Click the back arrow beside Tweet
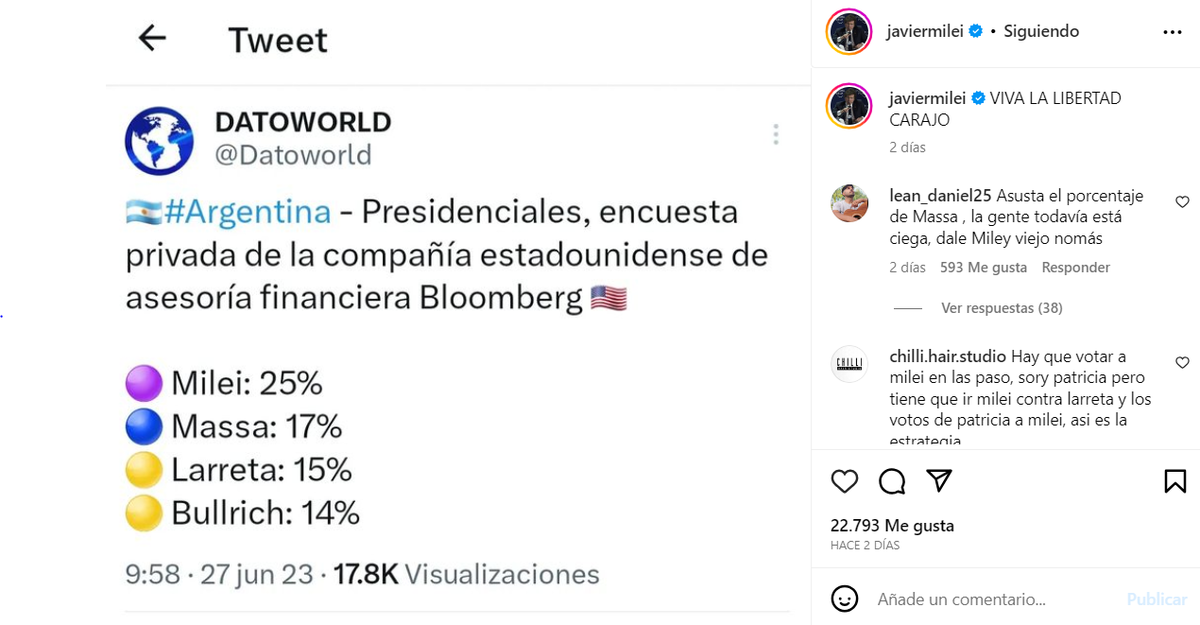The width and height of the screenshot is (1200, 625). pos(152,39)
